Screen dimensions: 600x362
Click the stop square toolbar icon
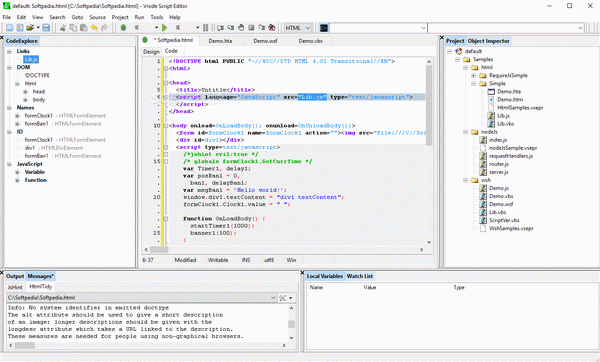251,28
